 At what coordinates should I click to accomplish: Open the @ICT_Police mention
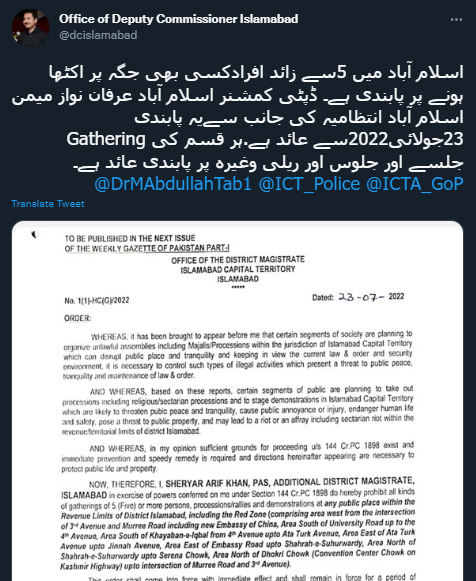pos(309,183)
